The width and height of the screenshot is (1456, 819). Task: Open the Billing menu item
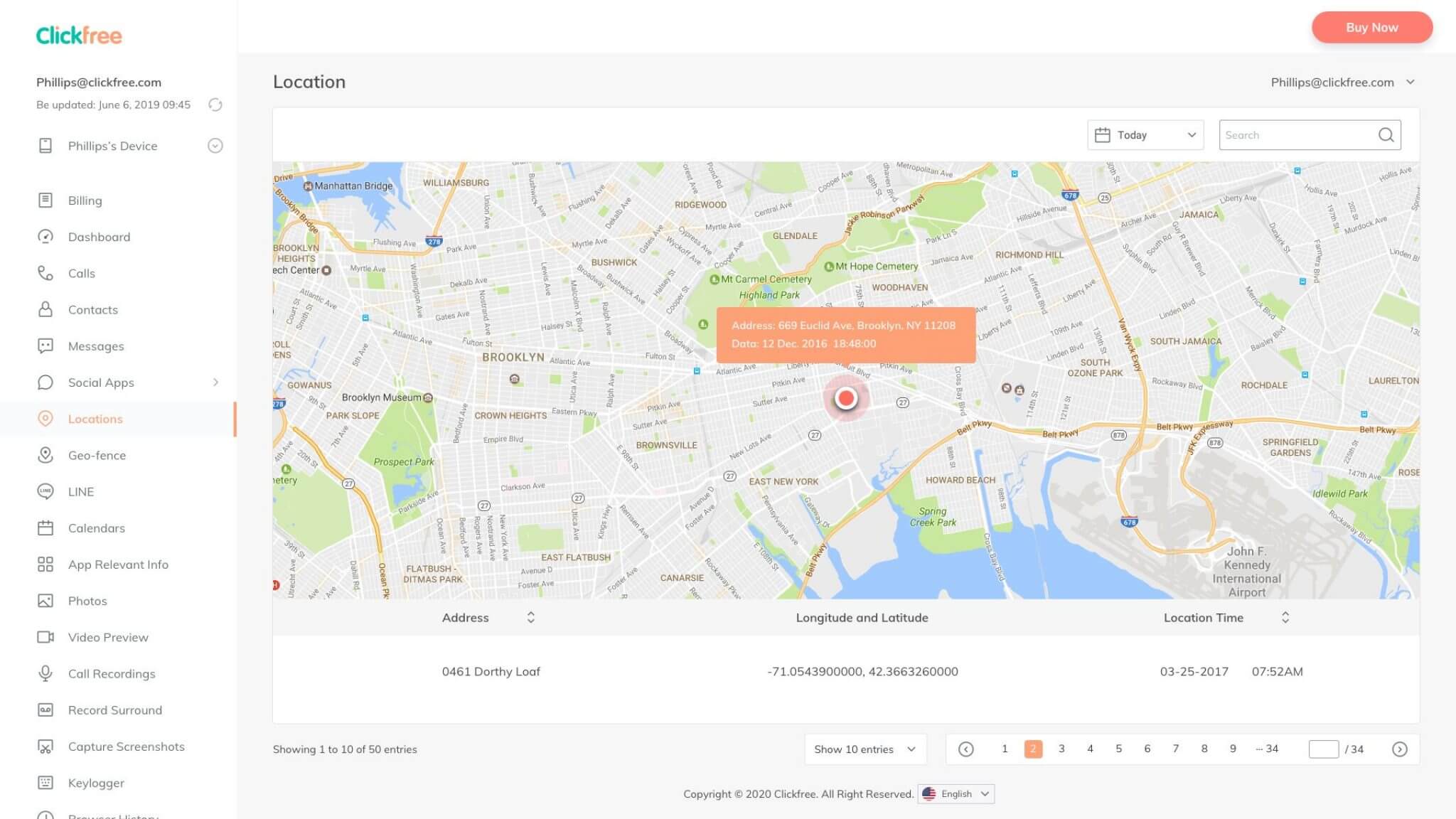(85, 200)
